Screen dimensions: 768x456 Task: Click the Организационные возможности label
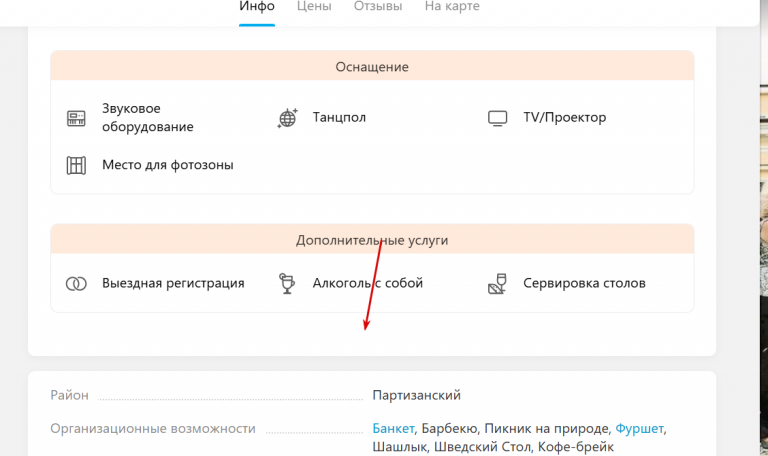[x=153, y=429]
